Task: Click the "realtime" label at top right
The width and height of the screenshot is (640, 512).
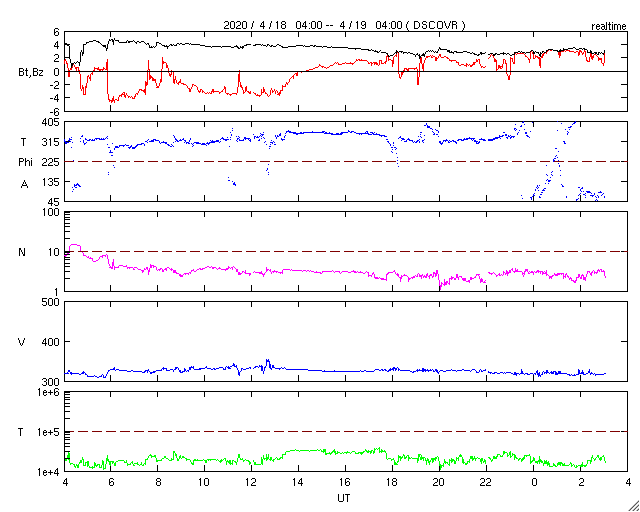Action: click(x=608, y=23)
